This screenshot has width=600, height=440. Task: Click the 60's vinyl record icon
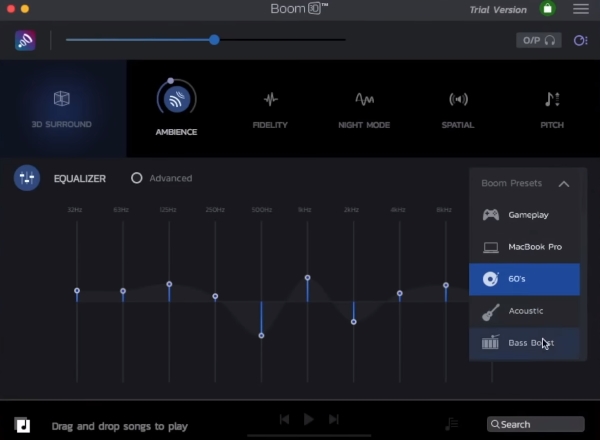[491, 279]
